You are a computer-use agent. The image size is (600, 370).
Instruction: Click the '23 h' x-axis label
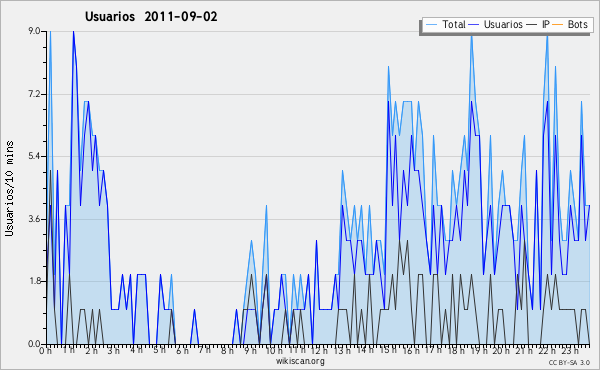coord(569,350)
